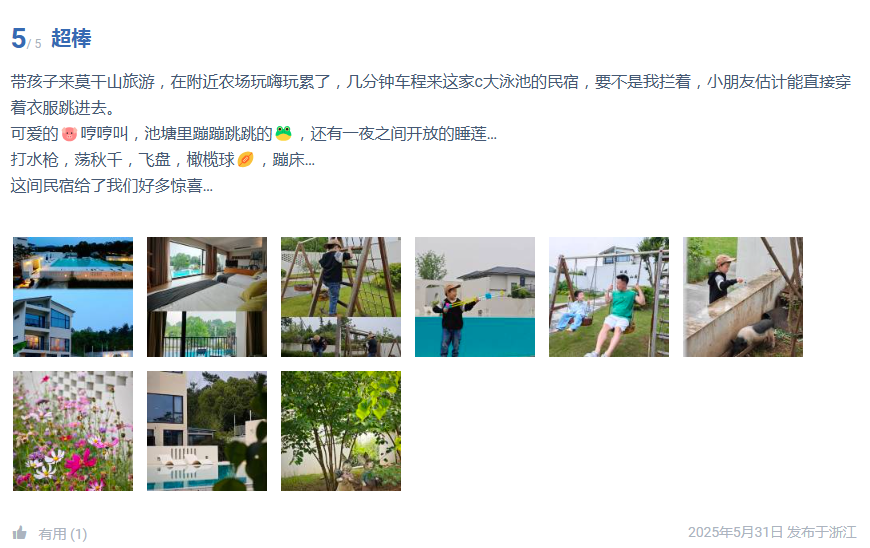Click the first review paragraph about 莫干山

pos(431,94)
